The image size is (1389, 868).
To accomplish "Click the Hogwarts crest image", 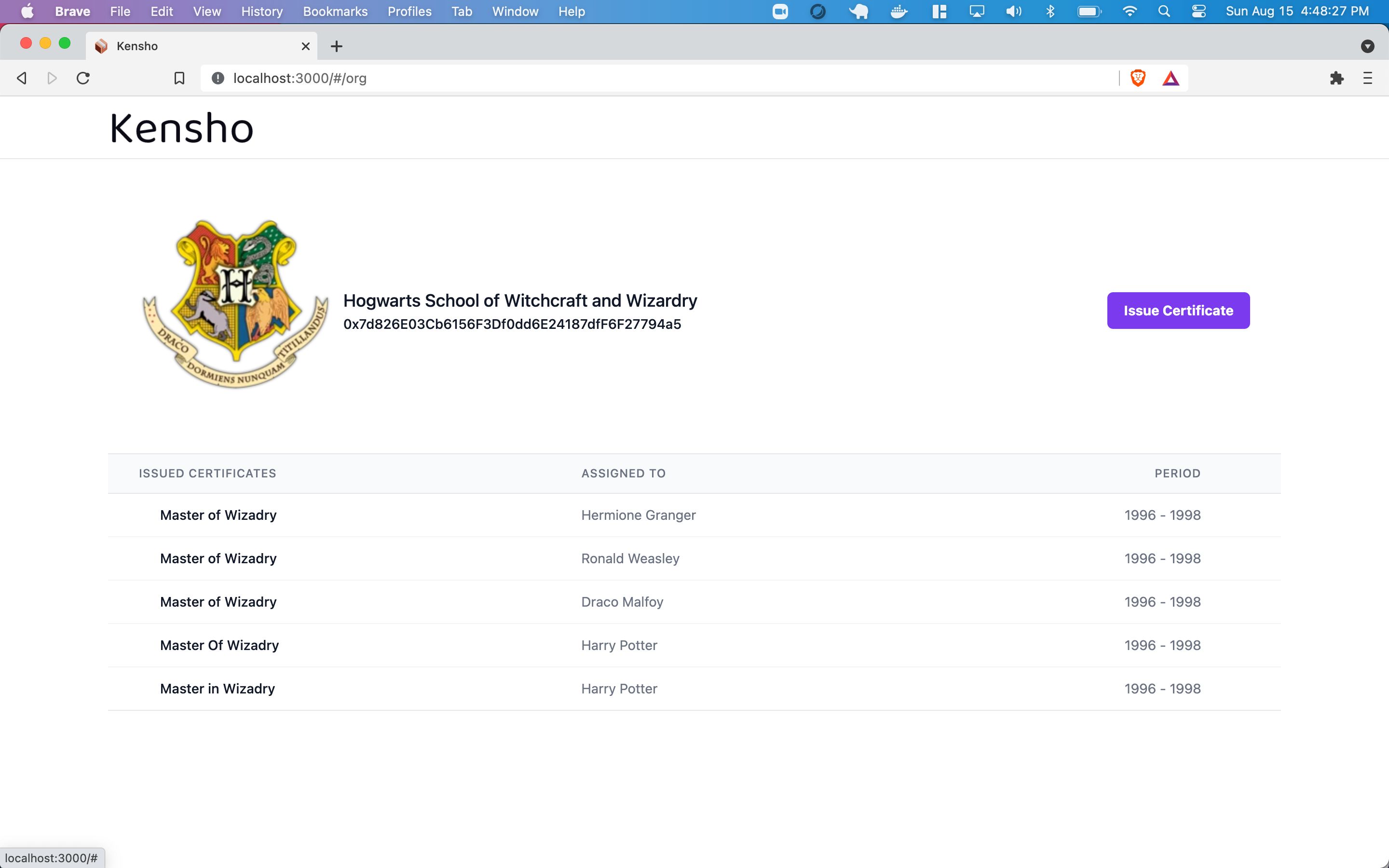I will [235, 304].
